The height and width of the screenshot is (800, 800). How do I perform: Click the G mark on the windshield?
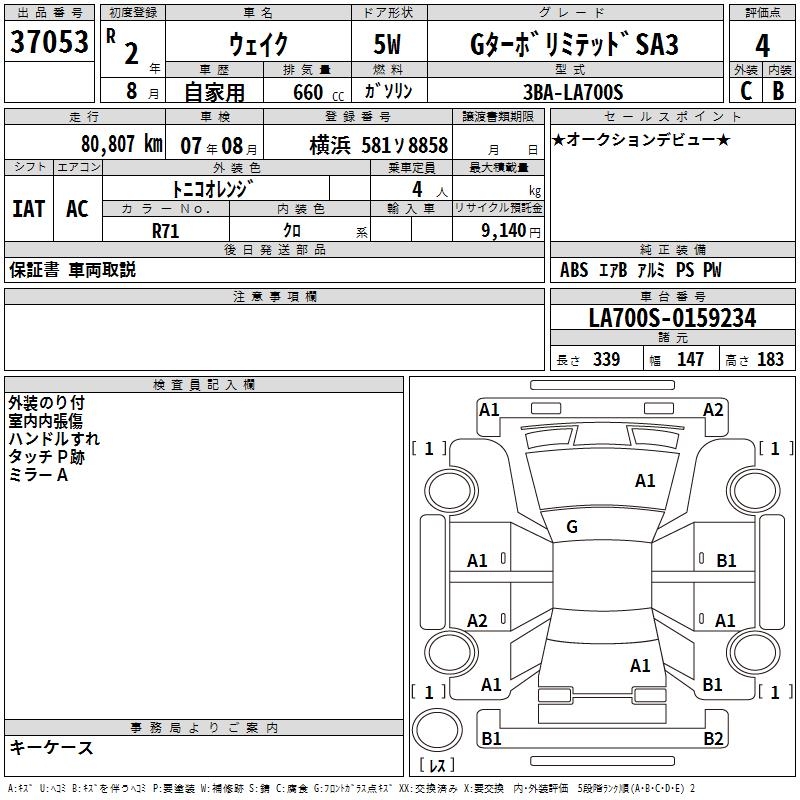[571, 526]
